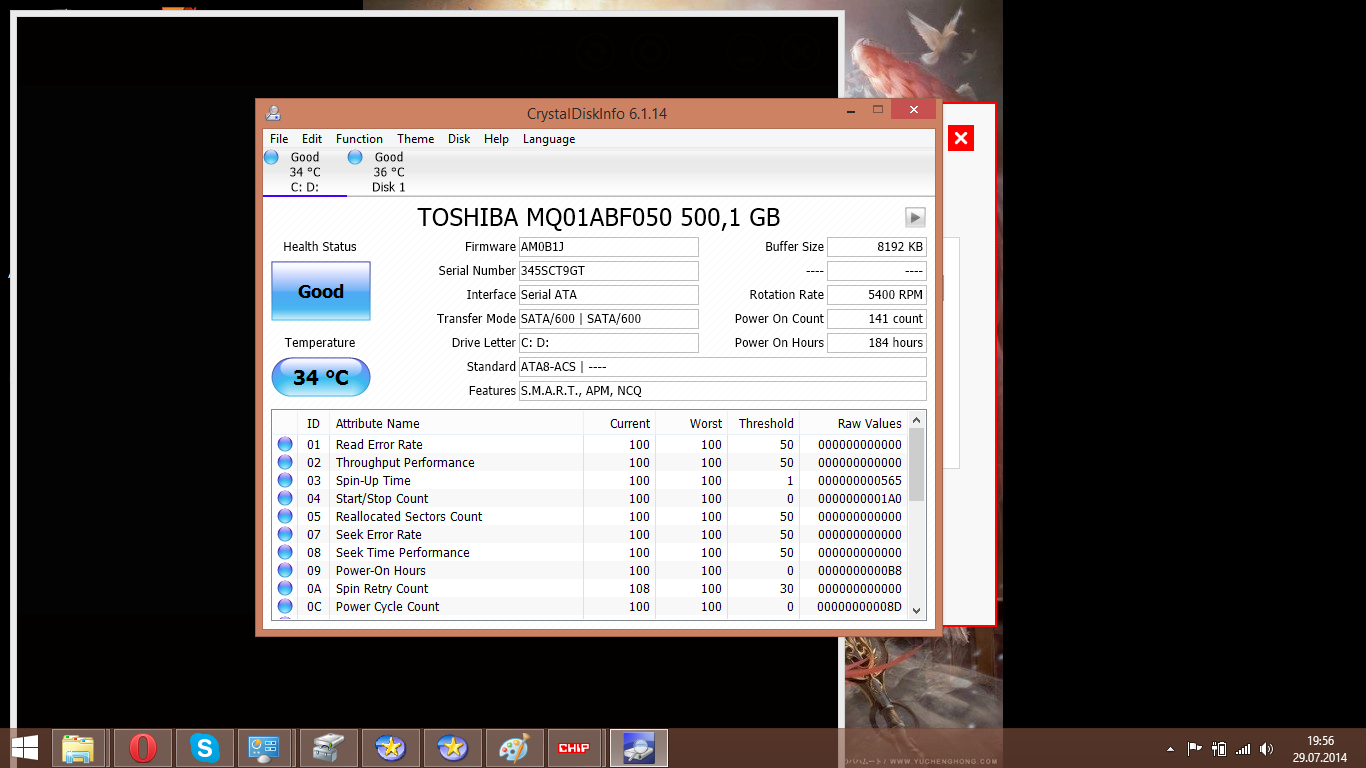Viewport: 1366px width, 768px height.
Task: Click the attribute list scrollbar thumb
Action: click(x=916, y=464)
